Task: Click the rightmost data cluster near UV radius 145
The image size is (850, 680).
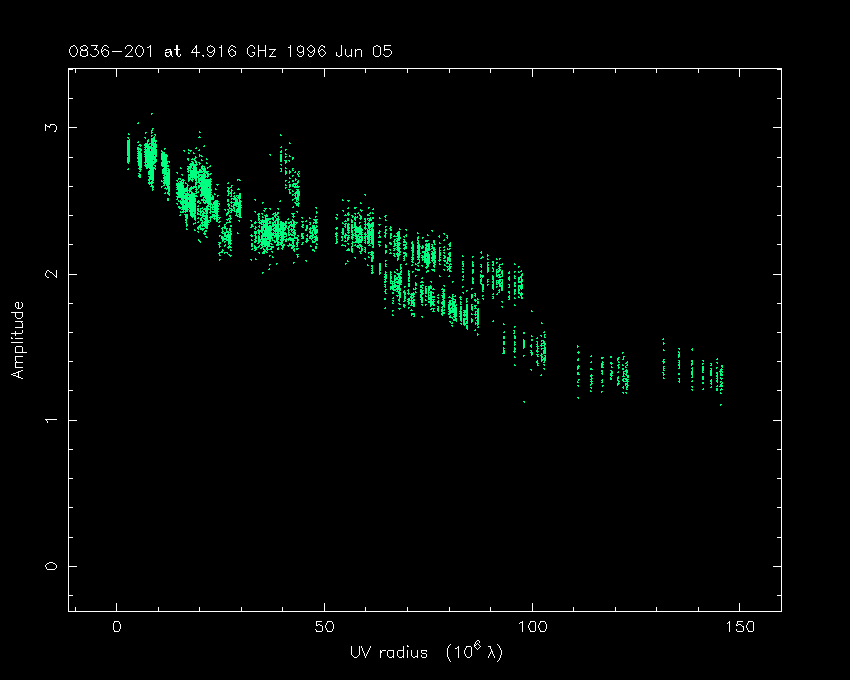Action: 719,379
